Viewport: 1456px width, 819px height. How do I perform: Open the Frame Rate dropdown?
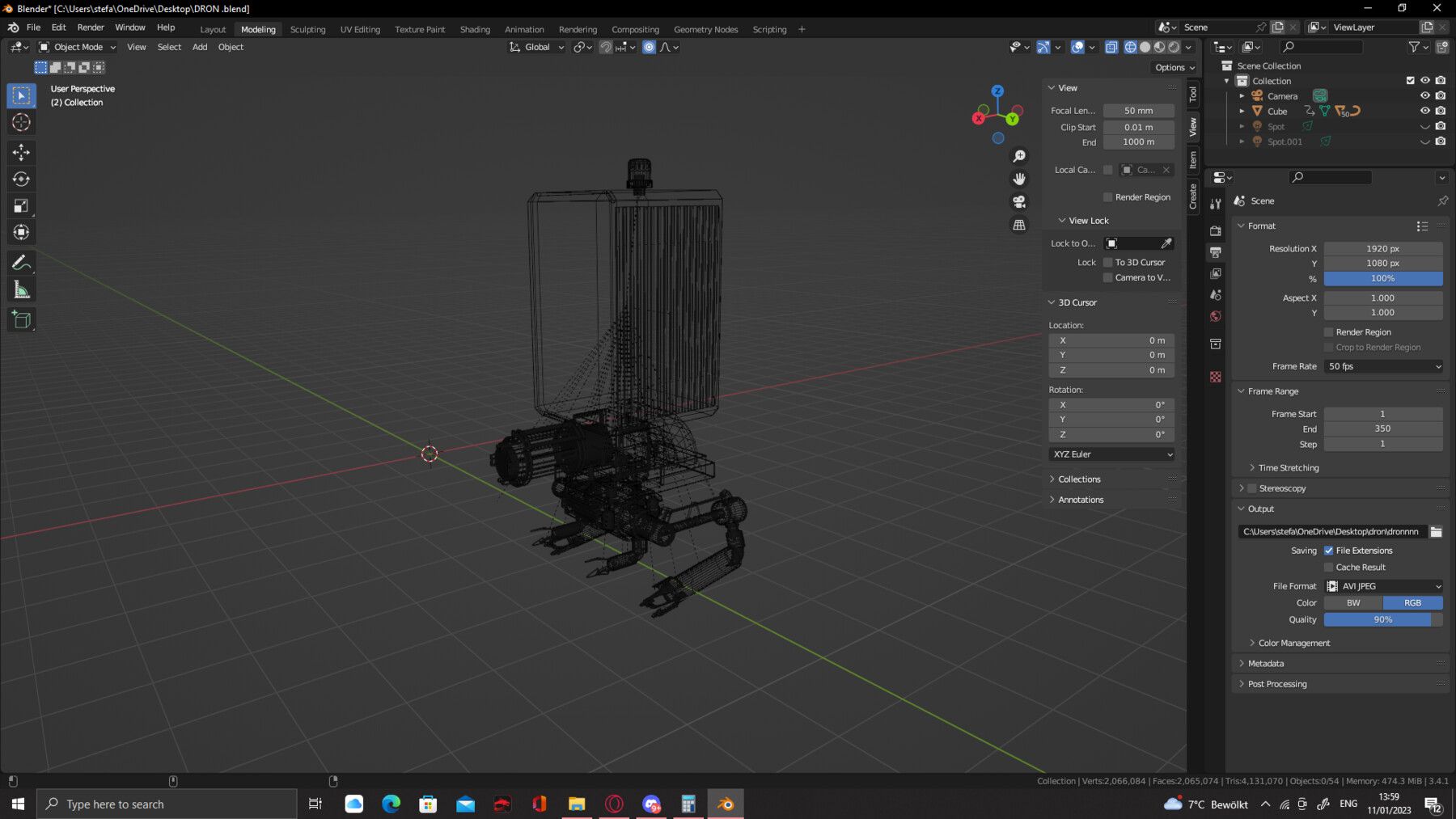point(1383,366)
